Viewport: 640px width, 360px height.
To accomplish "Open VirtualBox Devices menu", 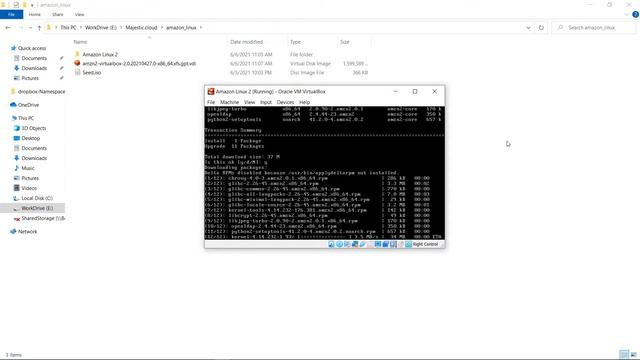I will [285, 102].
